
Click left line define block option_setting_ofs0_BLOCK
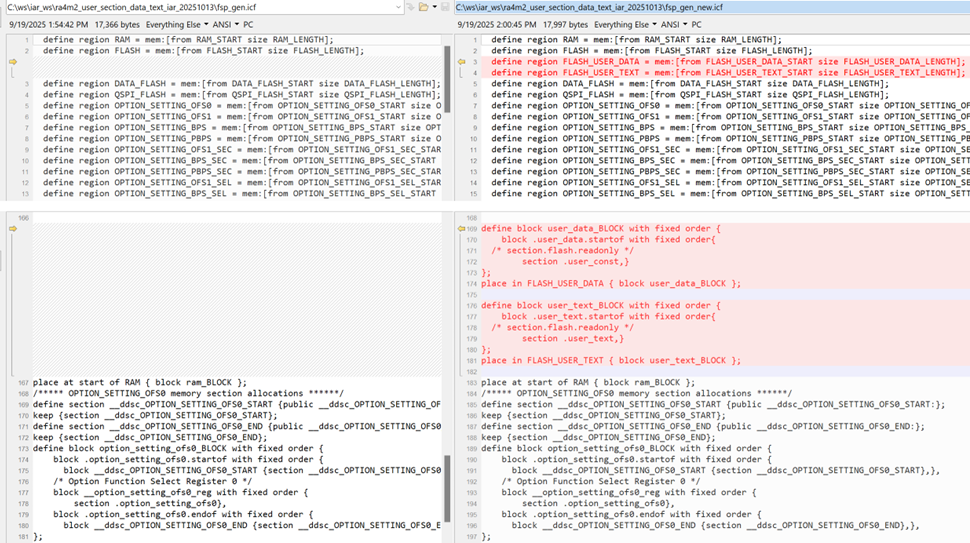178,448
